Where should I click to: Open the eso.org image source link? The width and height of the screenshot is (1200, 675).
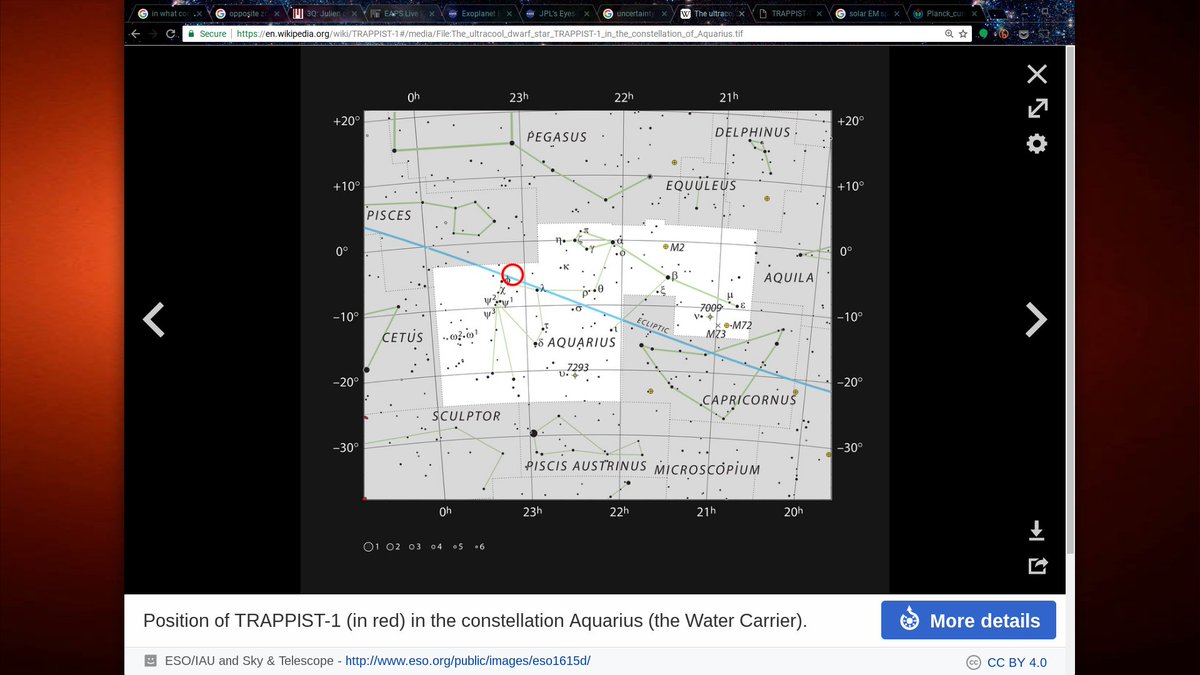click(468, 661)
